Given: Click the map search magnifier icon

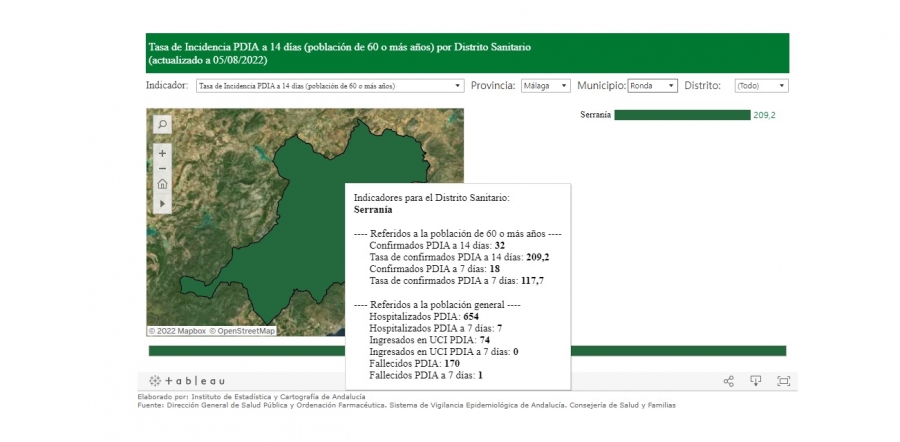Looking at the screenshot, I should (162, 124).
